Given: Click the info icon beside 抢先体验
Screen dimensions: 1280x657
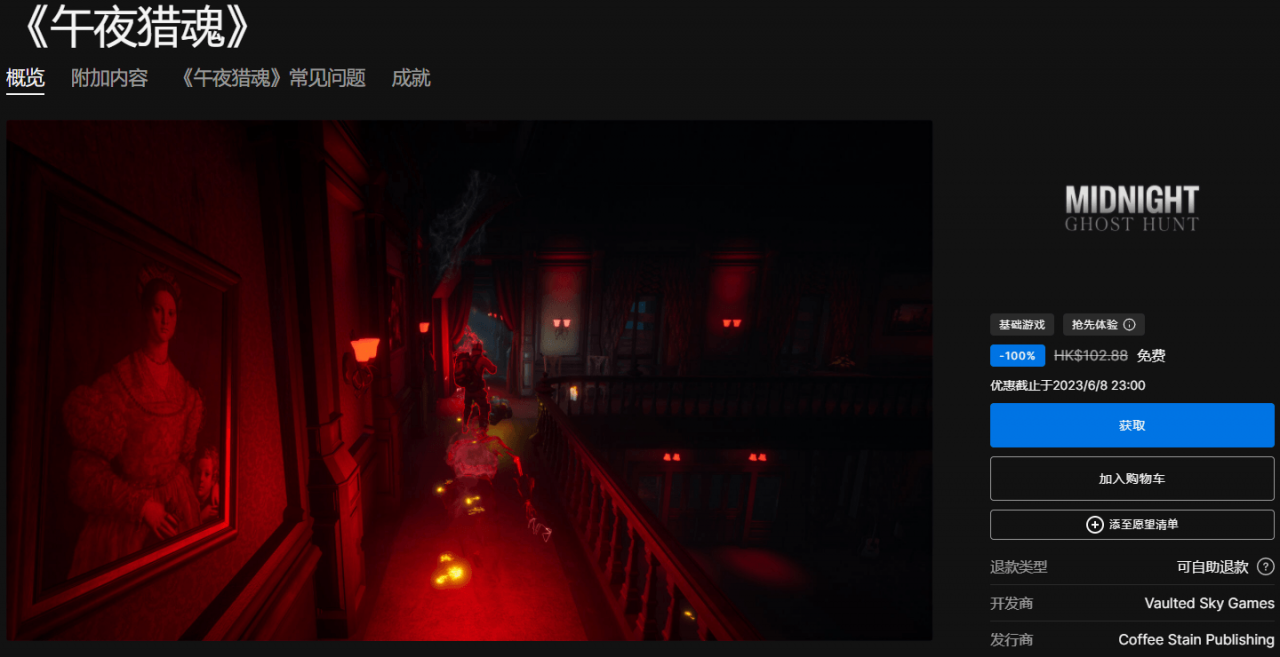Looking at the screenshot, I should [x=1129, y=325].
